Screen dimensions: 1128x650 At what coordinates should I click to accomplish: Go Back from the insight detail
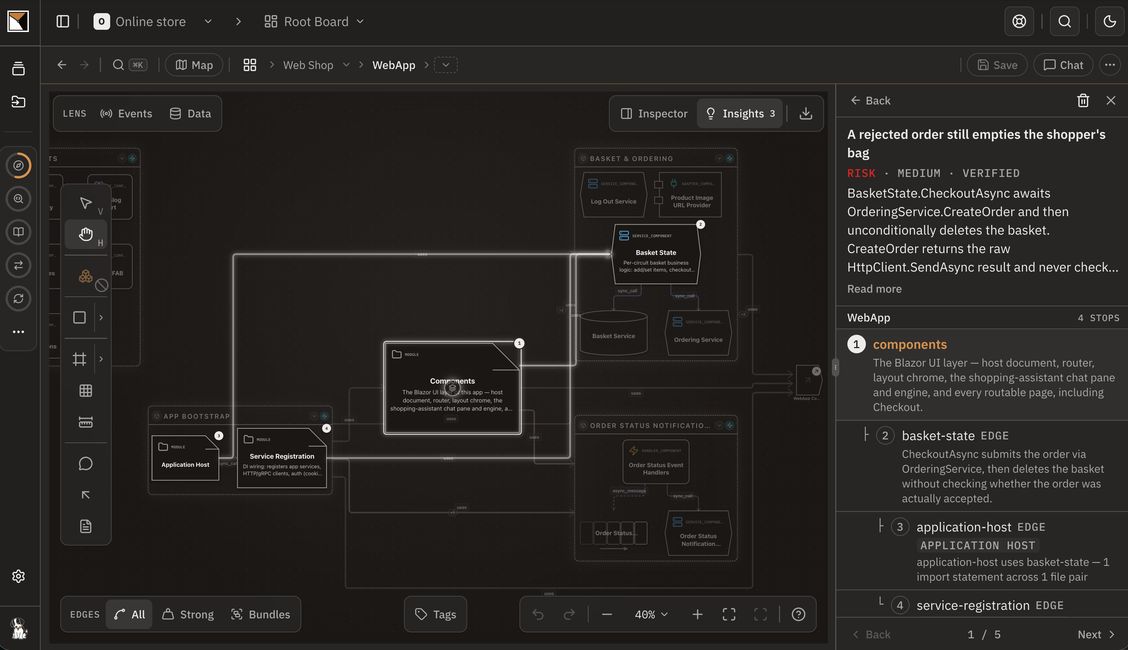click(x=870, y=101)
